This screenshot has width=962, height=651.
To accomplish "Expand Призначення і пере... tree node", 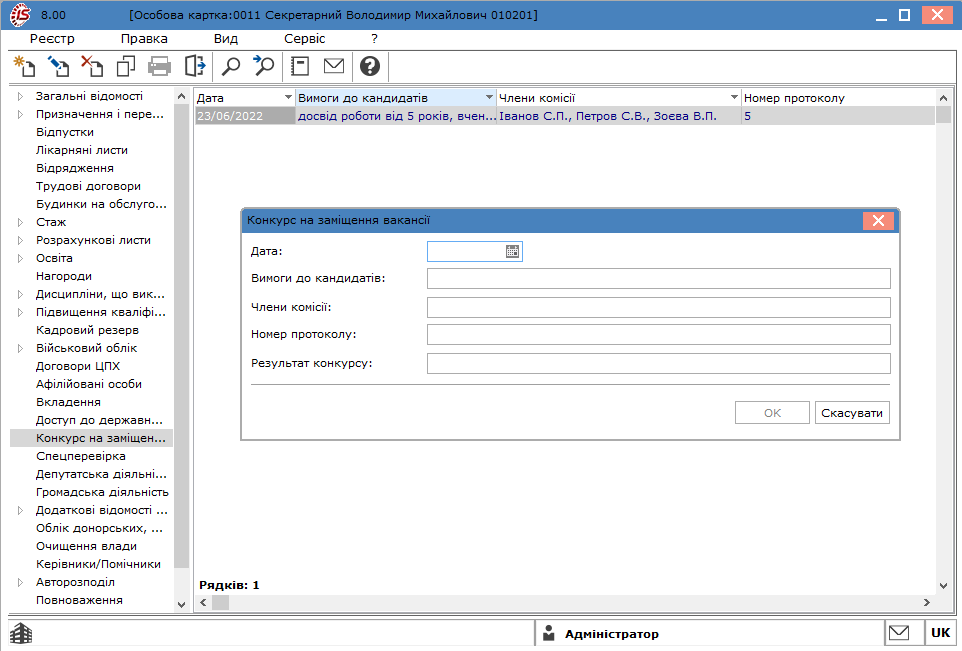I will click(20, 114).
